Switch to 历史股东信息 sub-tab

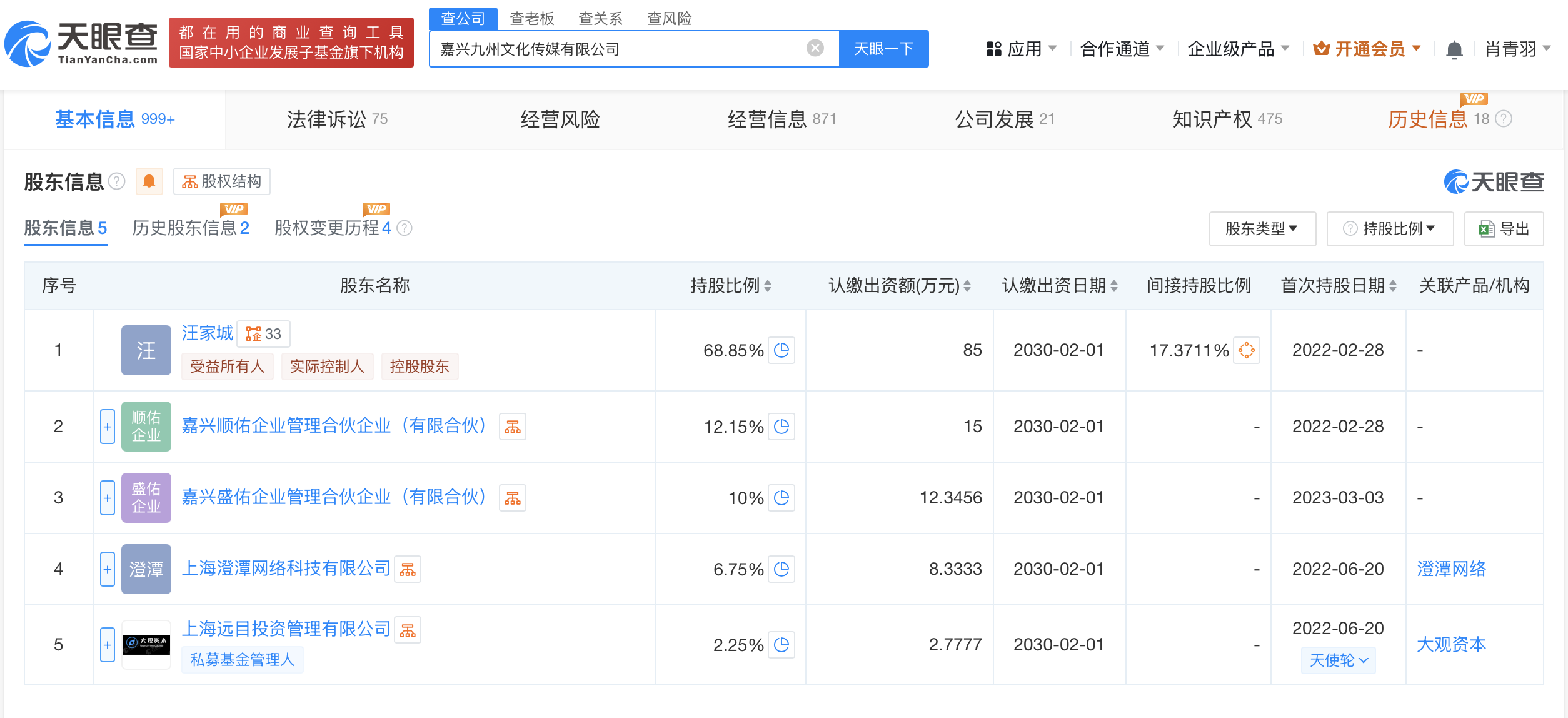click(191, 228)
